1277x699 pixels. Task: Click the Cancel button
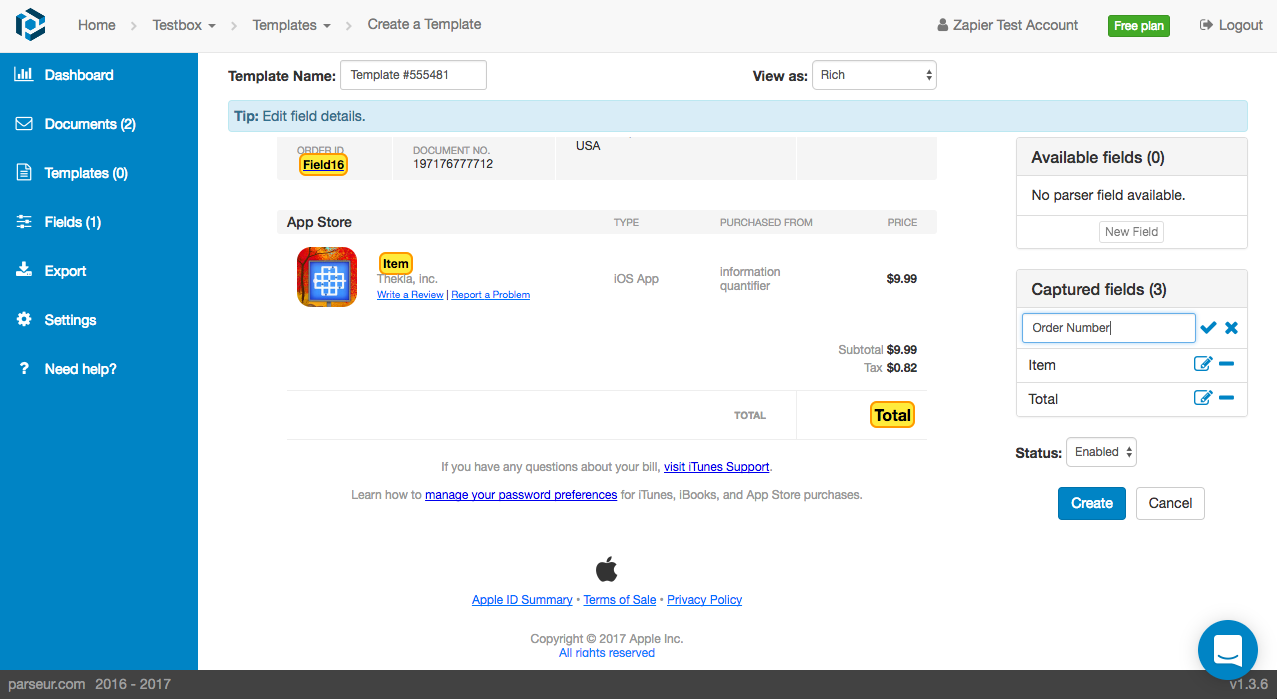tap(1170, 503)
